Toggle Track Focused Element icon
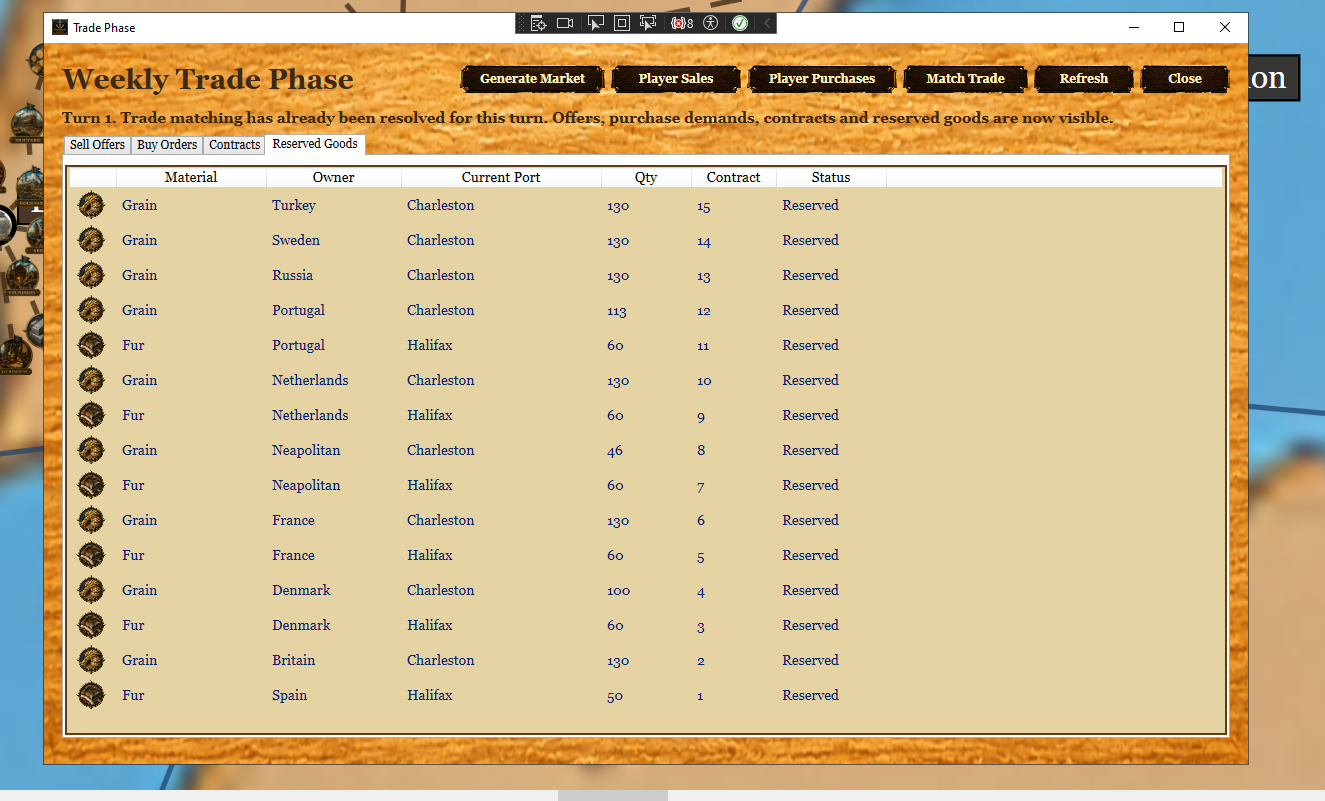 [x=648, y=23]
